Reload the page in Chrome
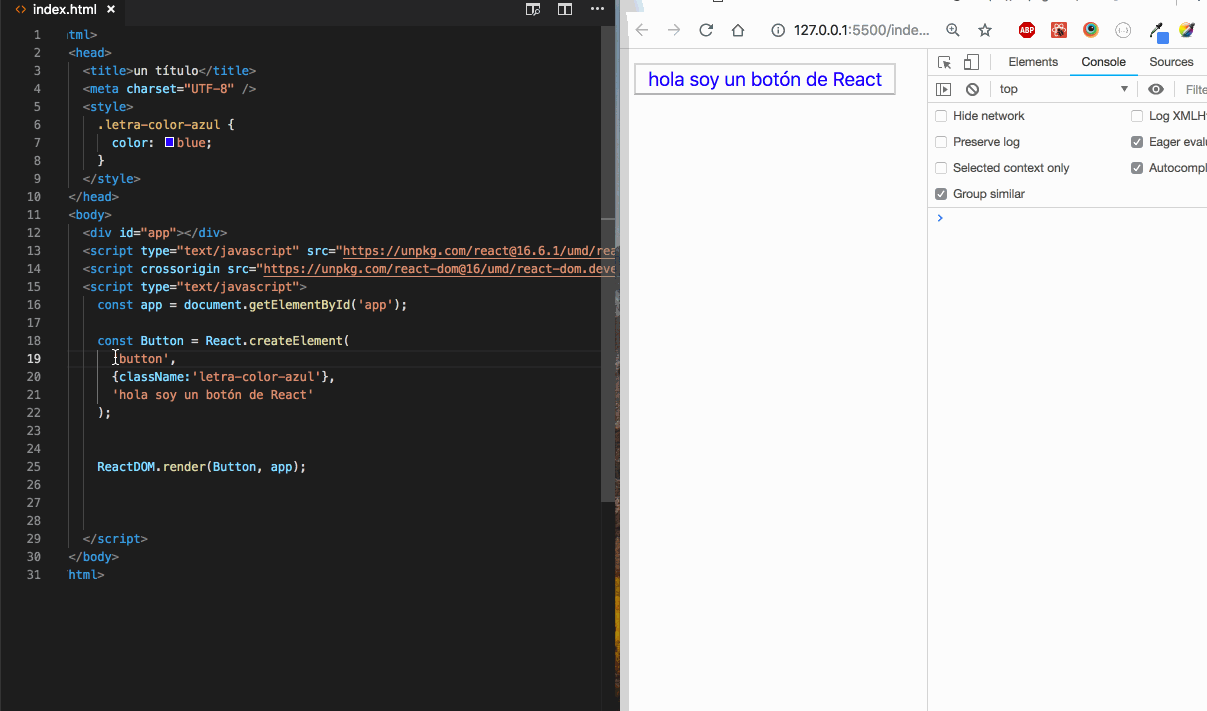1207x711 pixels. (707, 30)
